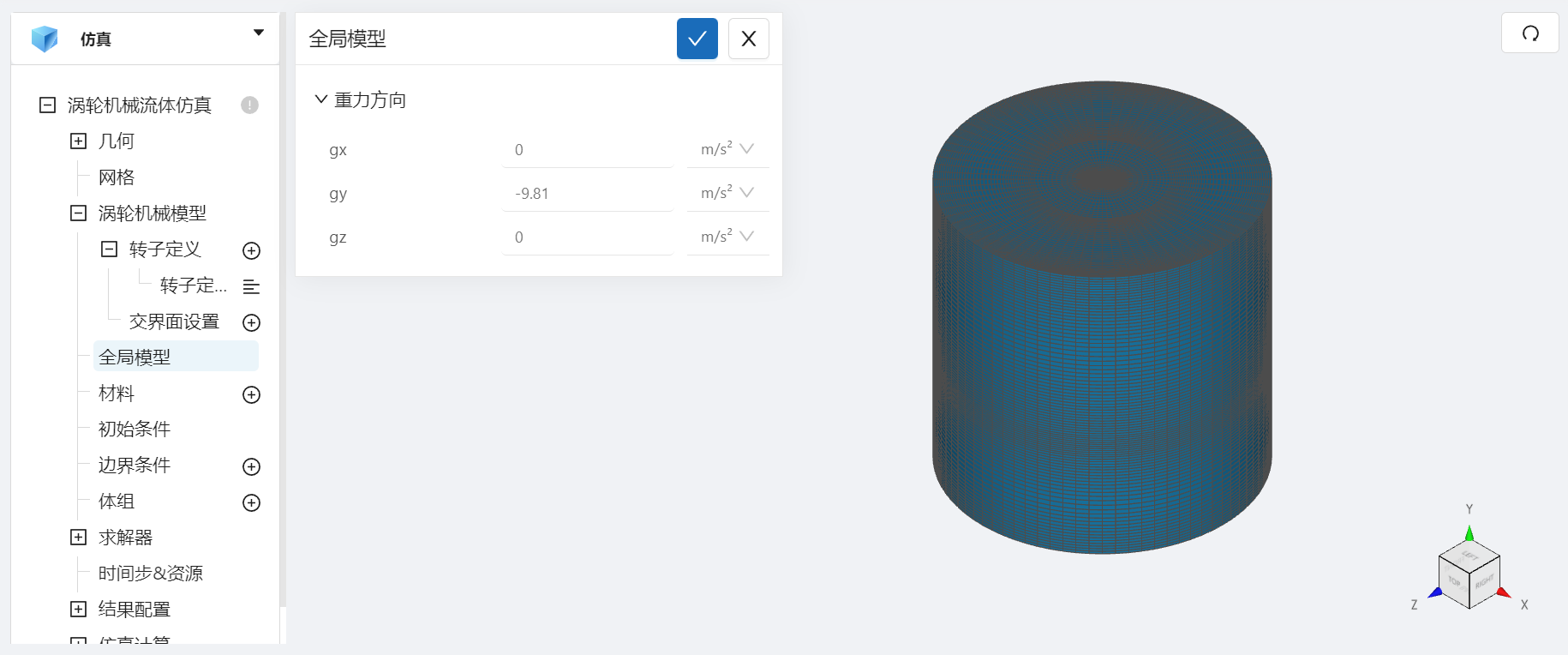The image size is (1568, 655).
Task: Select the 网格 tree item
Action: click(117, 177)
